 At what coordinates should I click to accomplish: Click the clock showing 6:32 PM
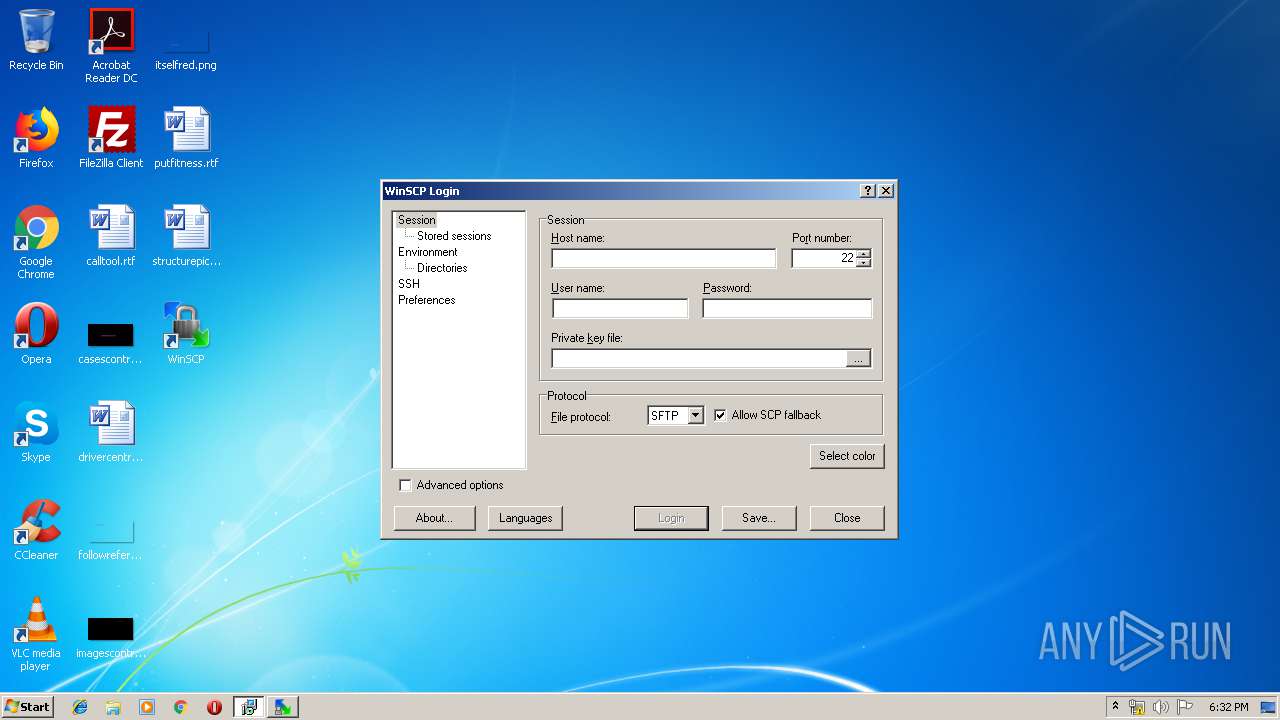click(x=1228, y=707)
